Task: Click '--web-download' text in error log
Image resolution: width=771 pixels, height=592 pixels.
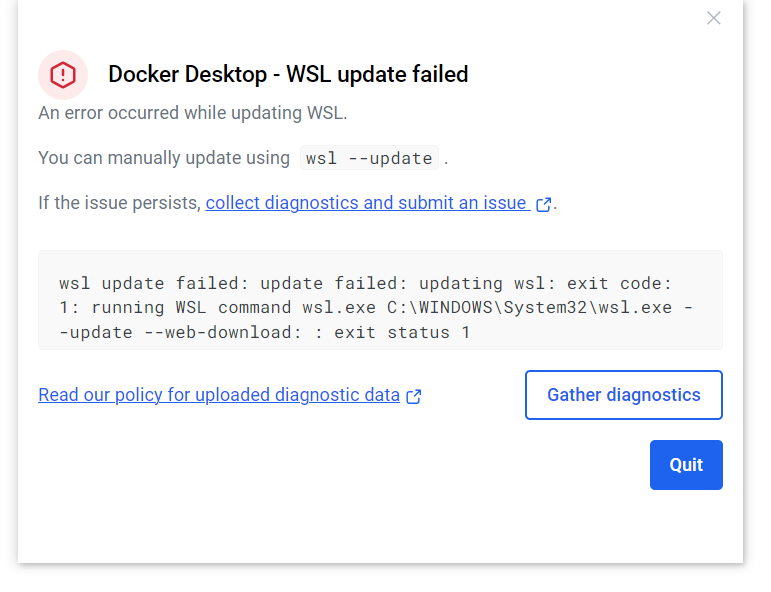Action: coord(217,333)
